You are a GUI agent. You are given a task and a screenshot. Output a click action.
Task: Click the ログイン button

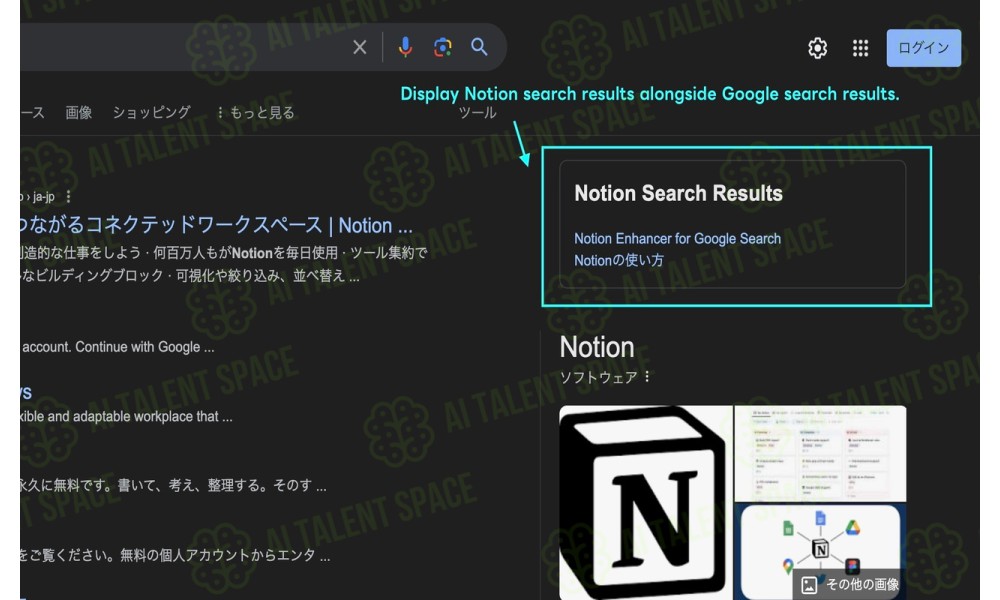tap(923, 48)
